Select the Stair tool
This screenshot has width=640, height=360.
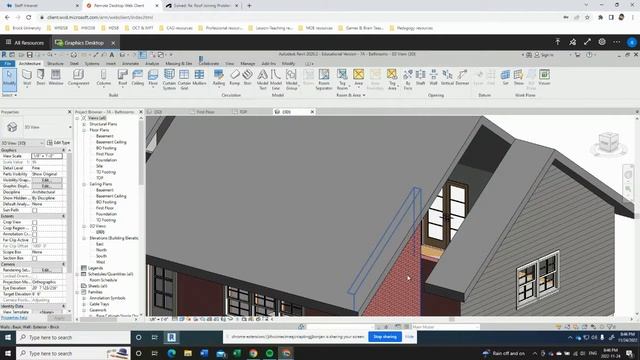[247, 78]
